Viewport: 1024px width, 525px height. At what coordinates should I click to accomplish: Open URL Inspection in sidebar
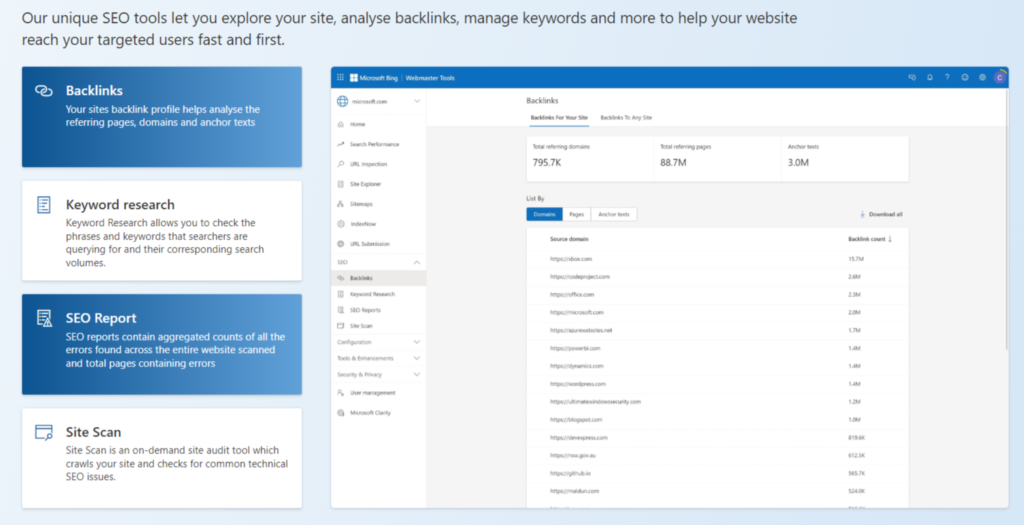(342, 164)
